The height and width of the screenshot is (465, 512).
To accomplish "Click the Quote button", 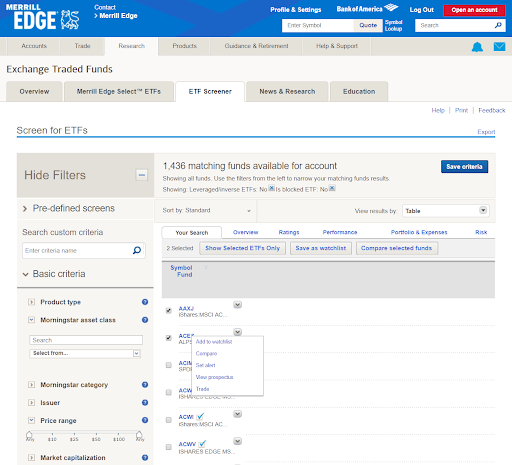I will pyautogui.click(x=368, y=25).
